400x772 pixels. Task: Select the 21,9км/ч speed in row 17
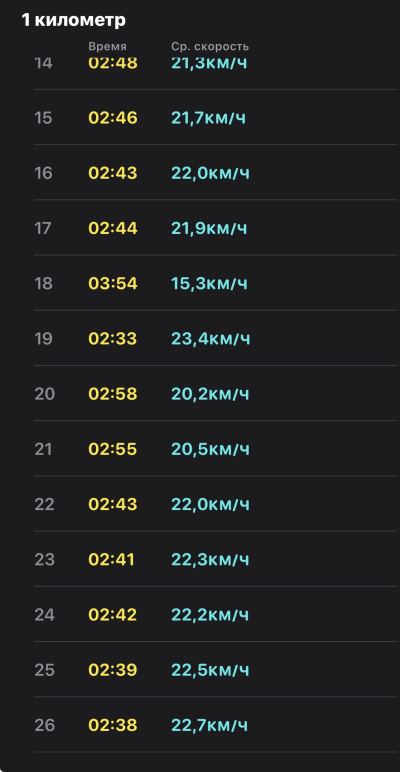pyautogui.click(x=209, y=228)
